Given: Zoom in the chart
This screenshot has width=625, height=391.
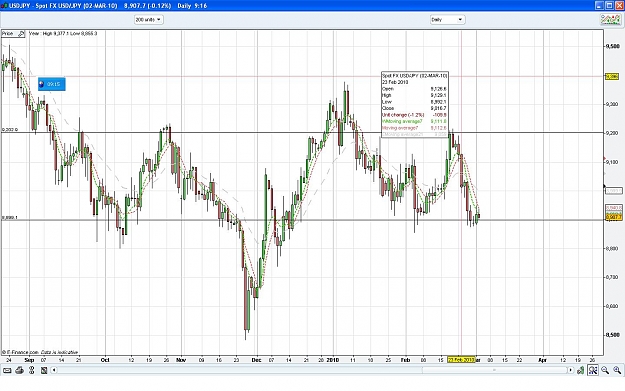Looking at the screenshot, I should [x=617, y=370].
